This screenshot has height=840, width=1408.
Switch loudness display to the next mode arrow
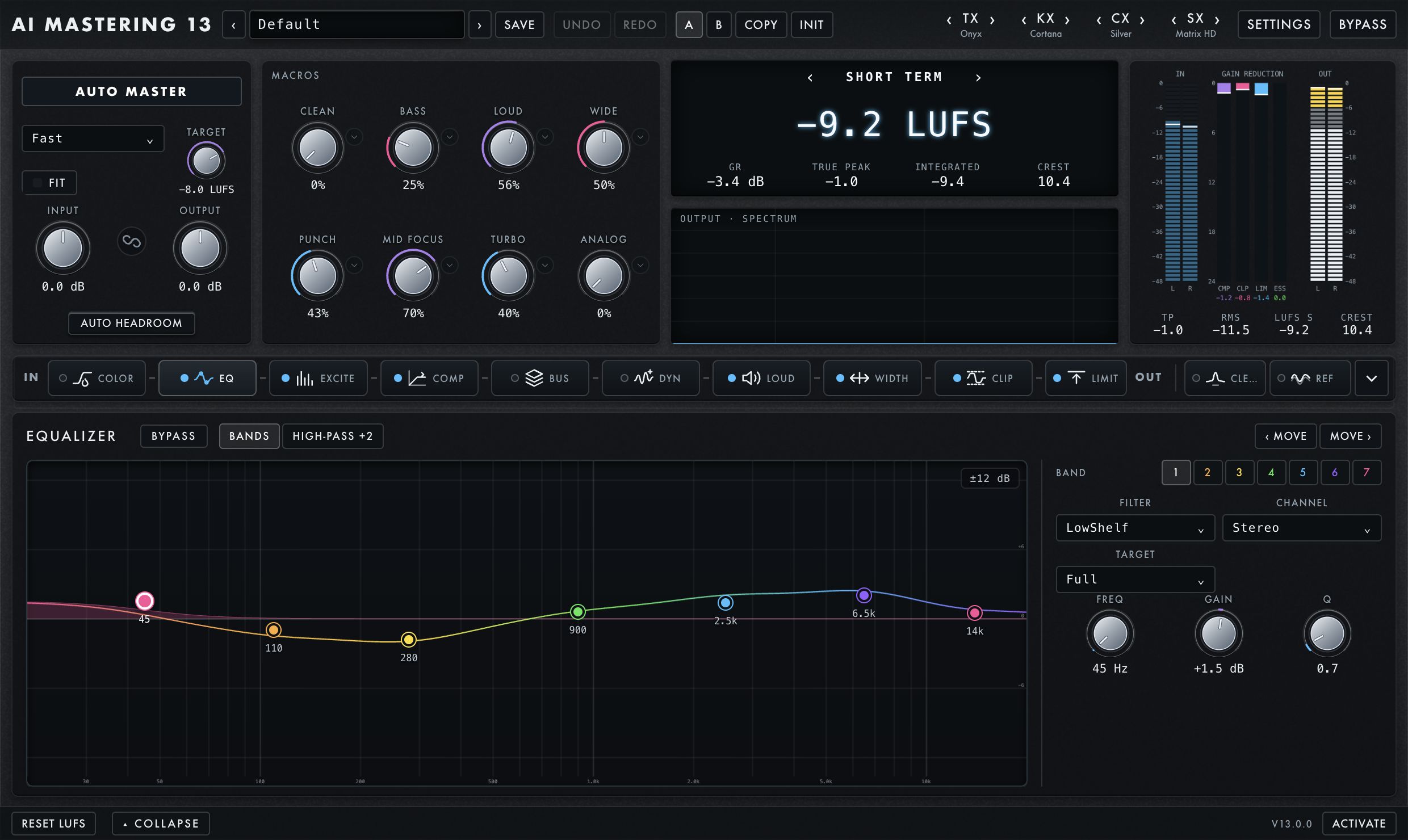coord(978,78)
